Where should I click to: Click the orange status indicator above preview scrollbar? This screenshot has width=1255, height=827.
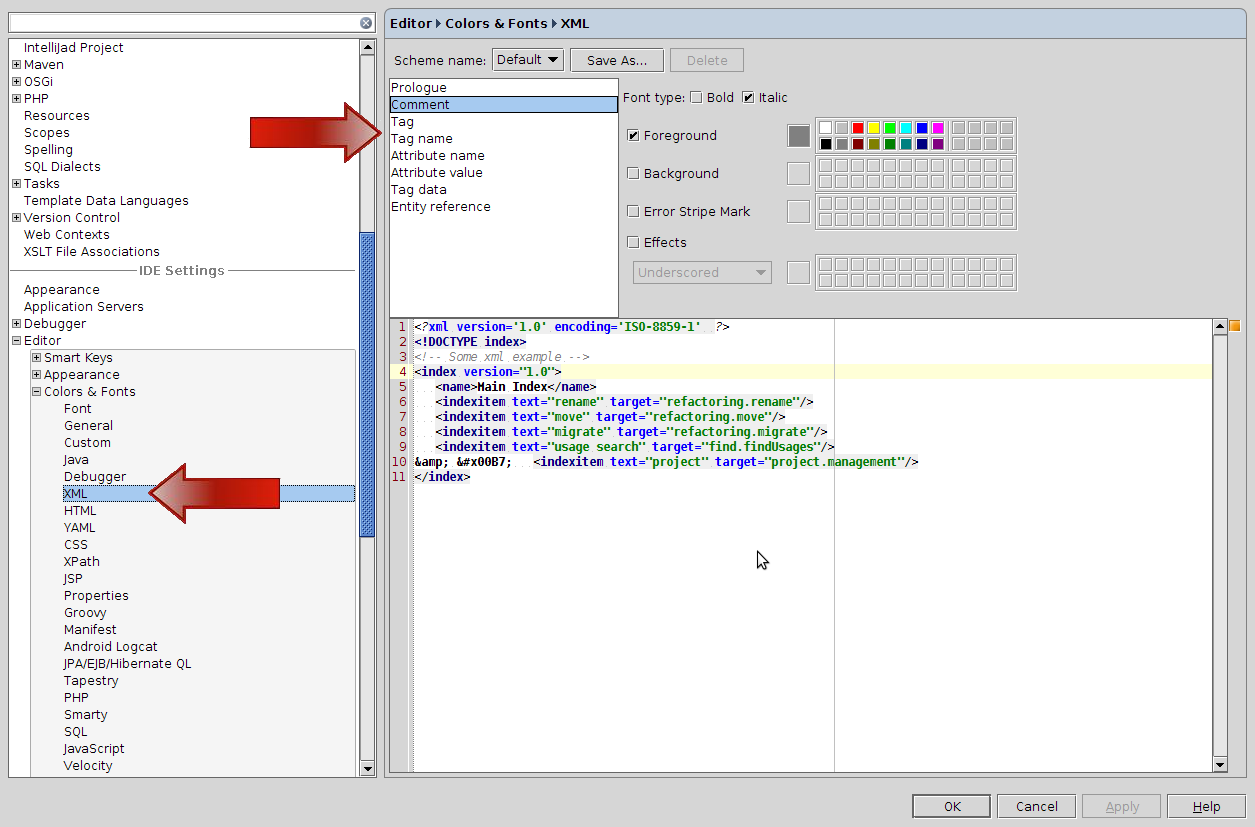pos(1234,326)
